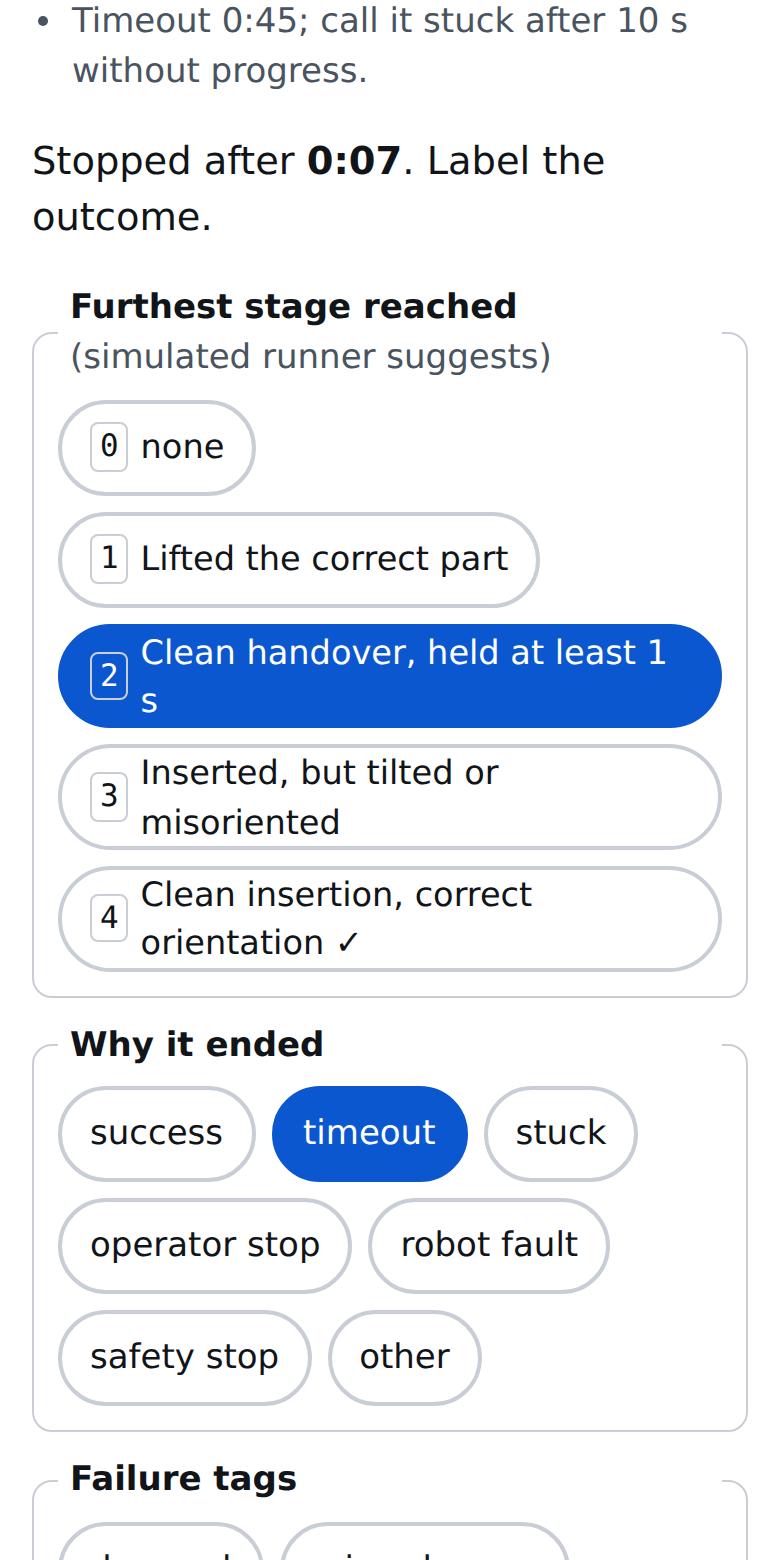Choose 'safety stop' as reason

185,1357
